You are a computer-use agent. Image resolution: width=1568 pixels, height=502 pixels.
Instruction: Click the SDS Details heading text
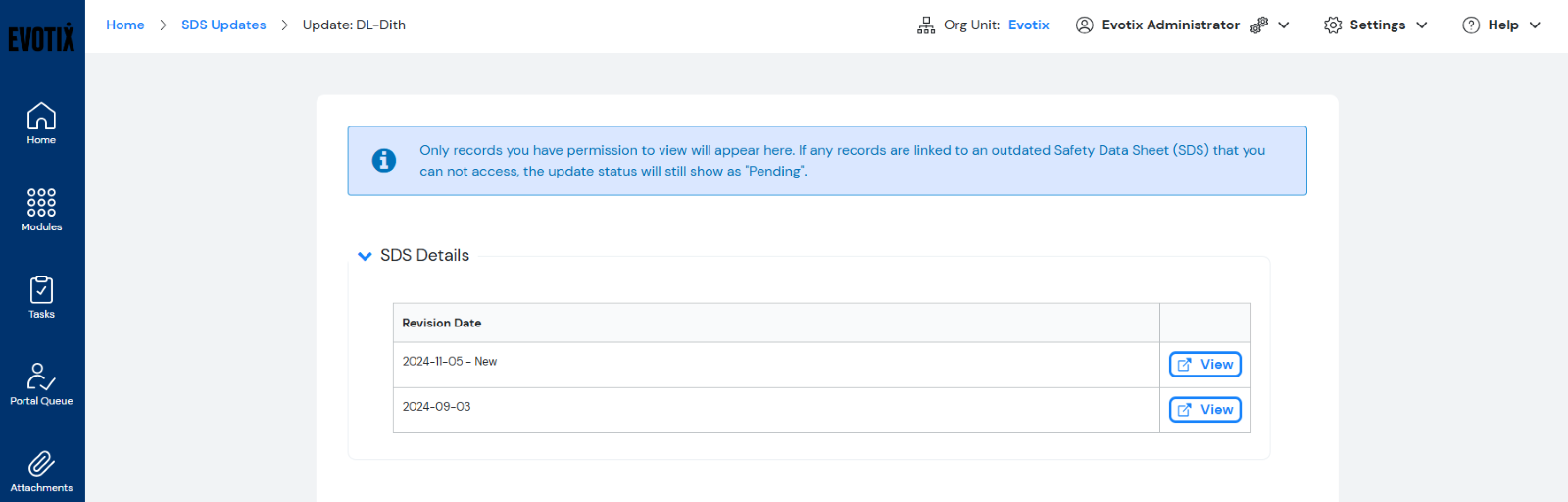tap(424, 255)
